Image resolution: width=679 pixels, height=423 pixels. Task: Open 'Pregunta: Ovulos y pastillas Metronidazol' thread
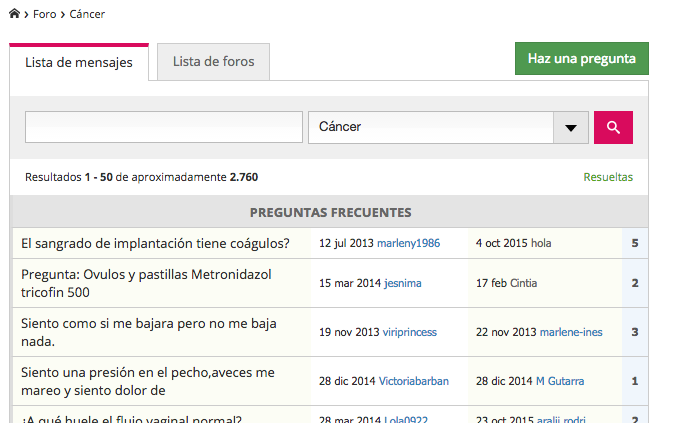[x=146, y=283]
